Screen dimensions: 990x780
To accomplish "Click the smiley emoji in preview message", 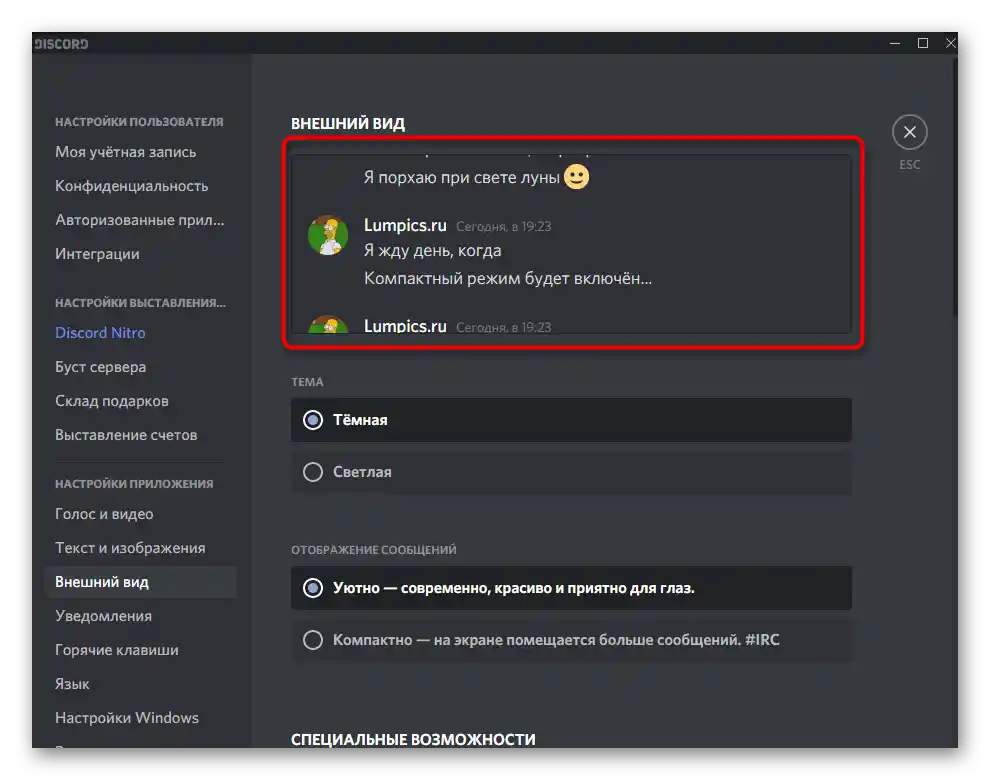I will point(576,177).
